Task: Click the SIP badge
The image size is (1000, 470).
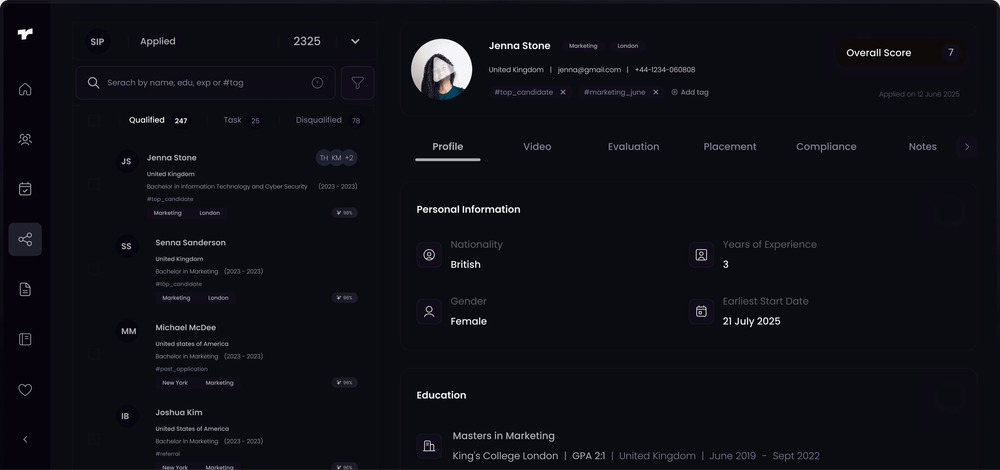Action: tap(98, 41)
